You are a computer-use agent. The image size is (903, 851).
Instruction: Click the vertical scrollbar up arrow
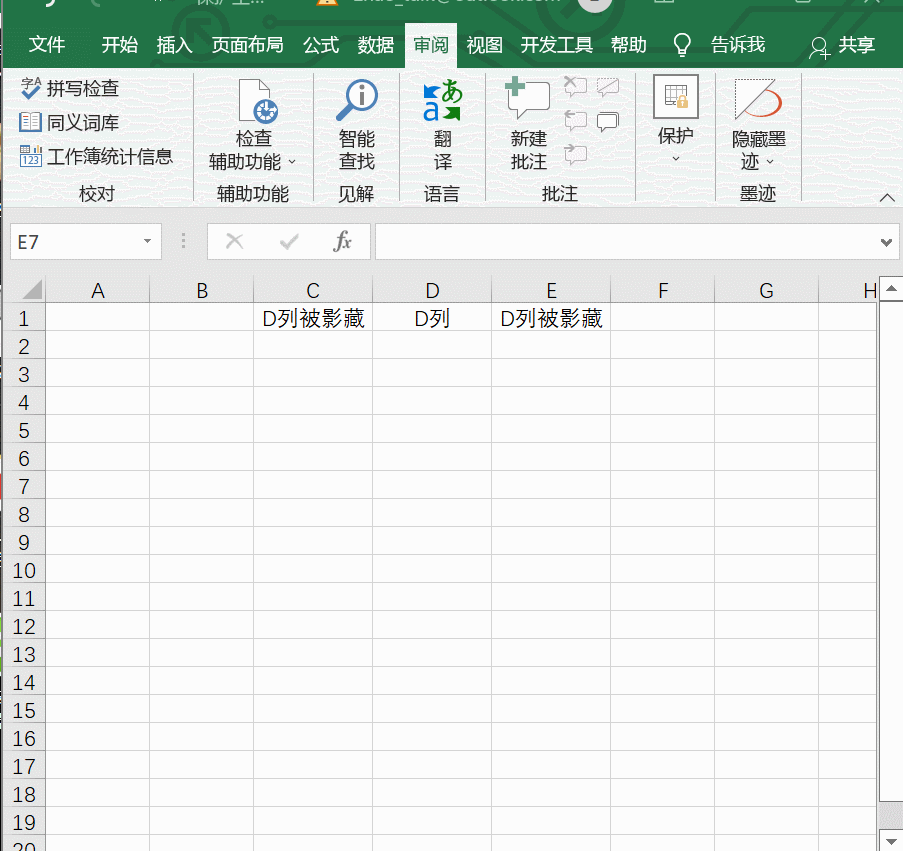click(x=891, y=289)
